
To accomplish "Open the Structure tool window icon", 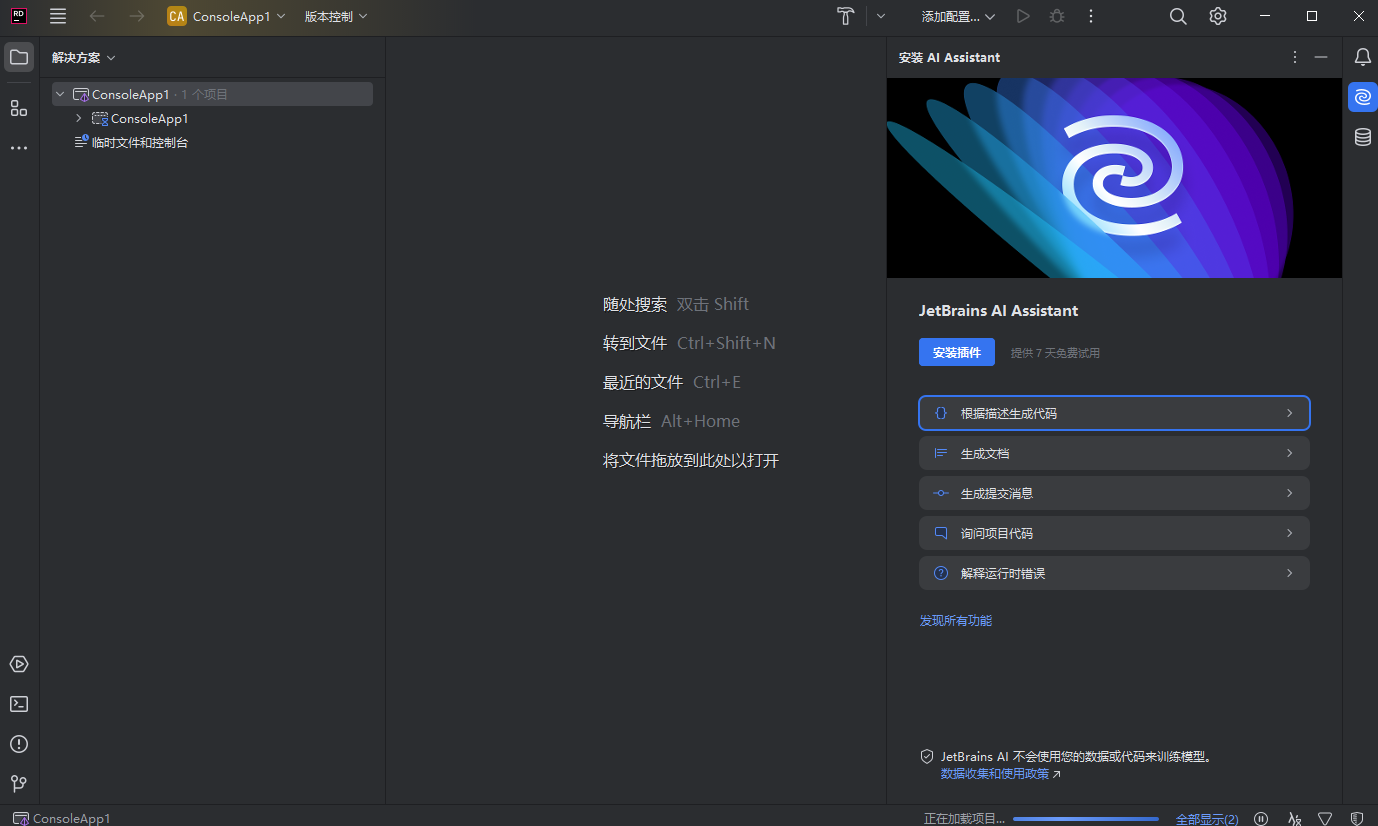I will click(19, 108).
